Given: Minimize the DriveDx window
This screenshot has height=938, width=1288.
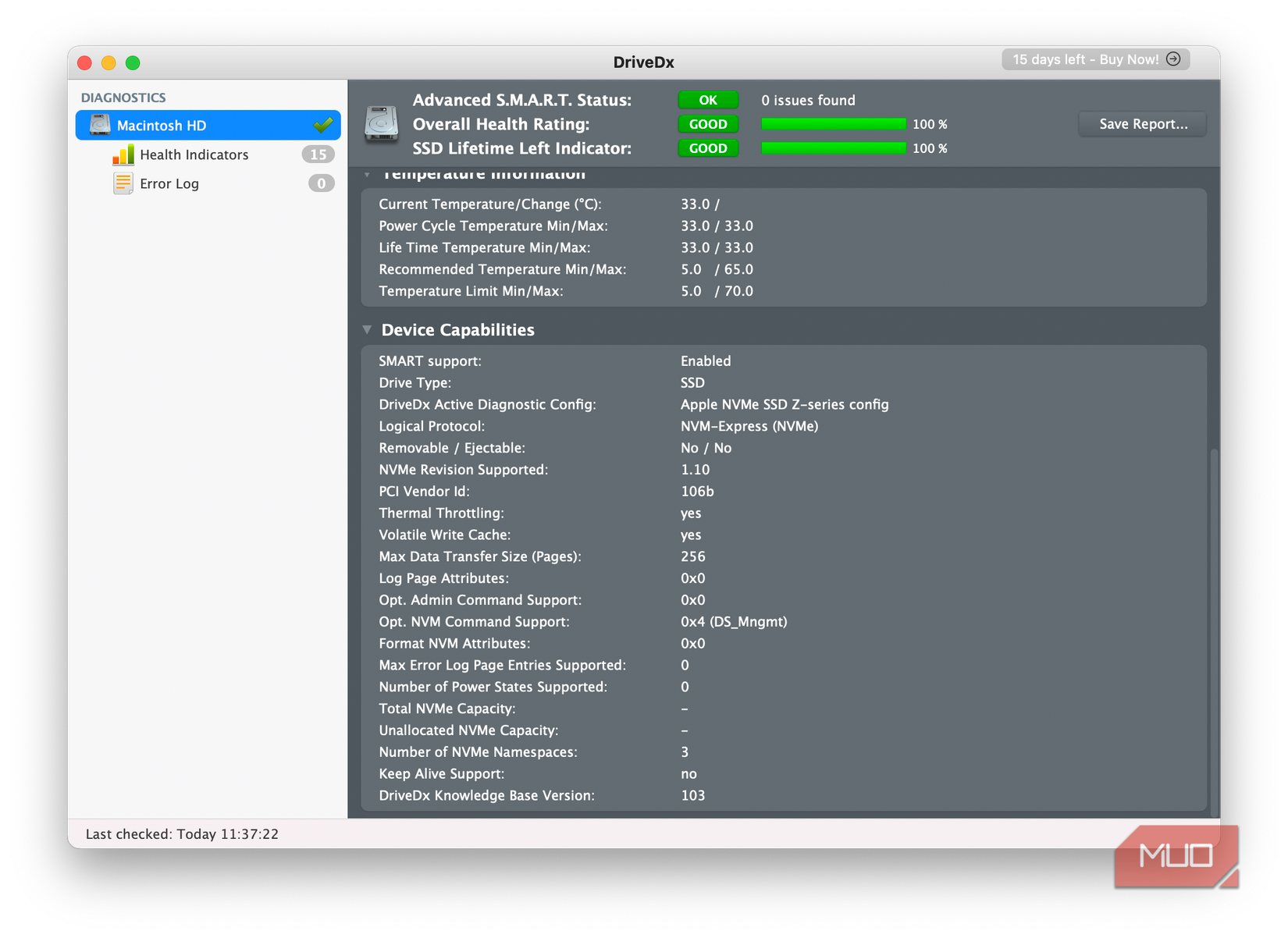Looking at the screenshot, I should 109,62.
